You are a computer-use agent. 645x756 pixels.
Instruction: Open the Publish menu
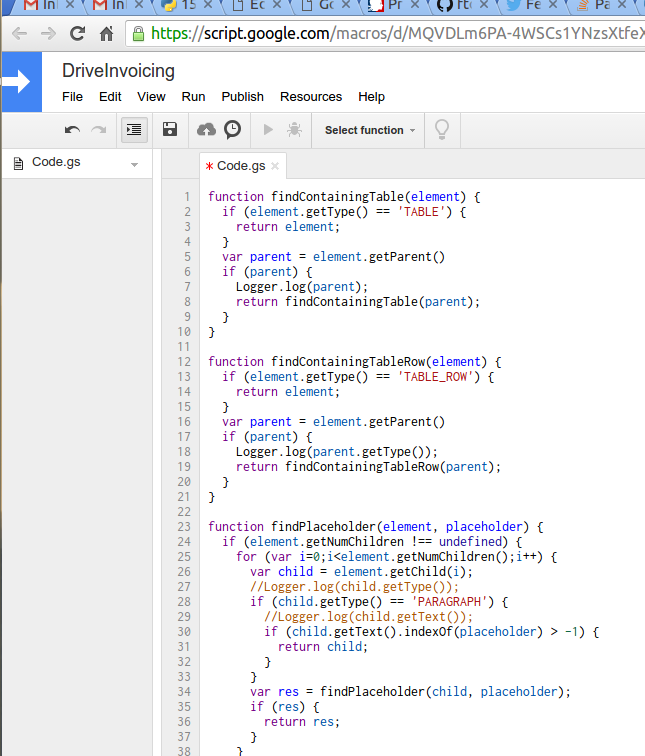pyautogui.click(x=242, y=97)
